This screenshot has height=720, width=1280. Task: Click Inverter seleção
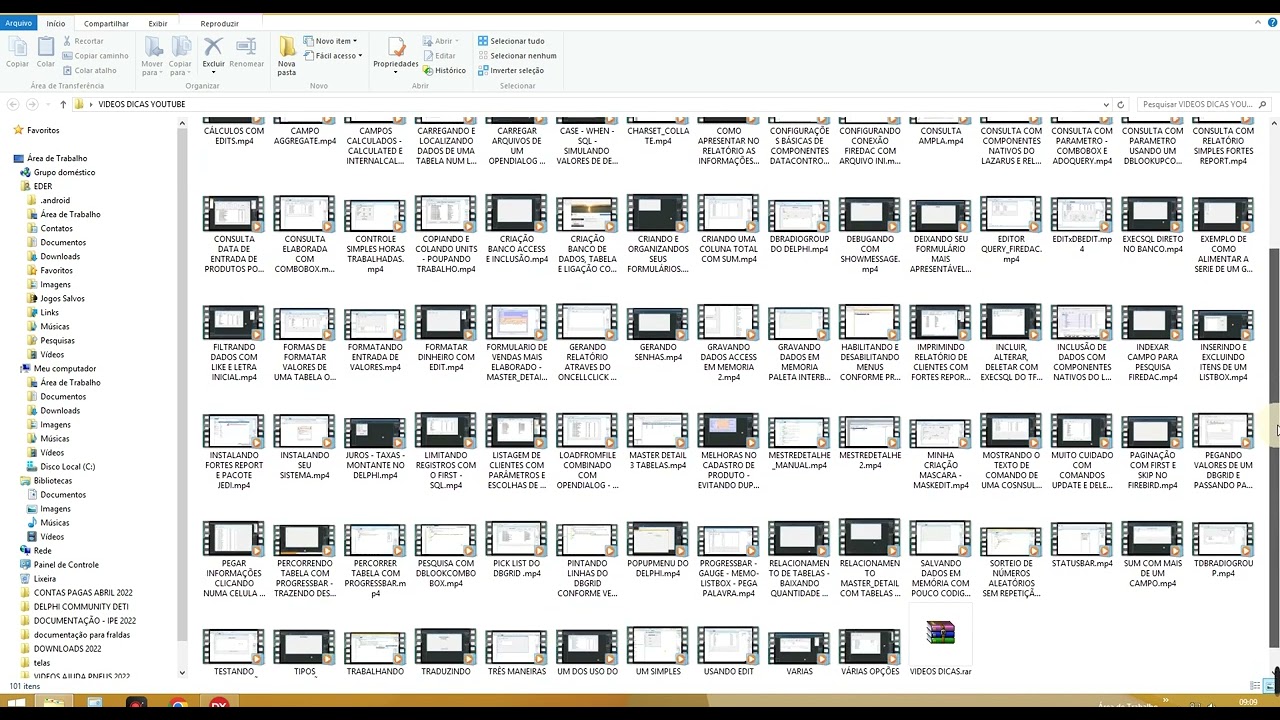click(511, 70)
